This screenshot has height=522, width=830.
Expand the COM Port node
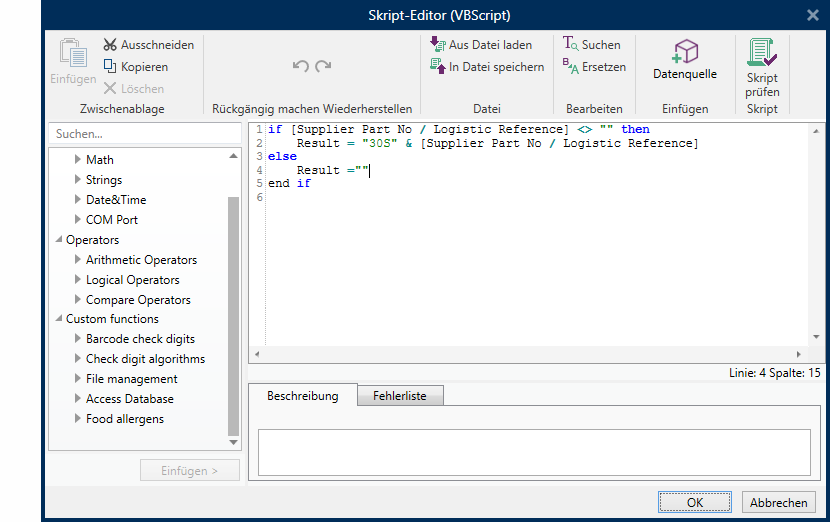point(78,219)
